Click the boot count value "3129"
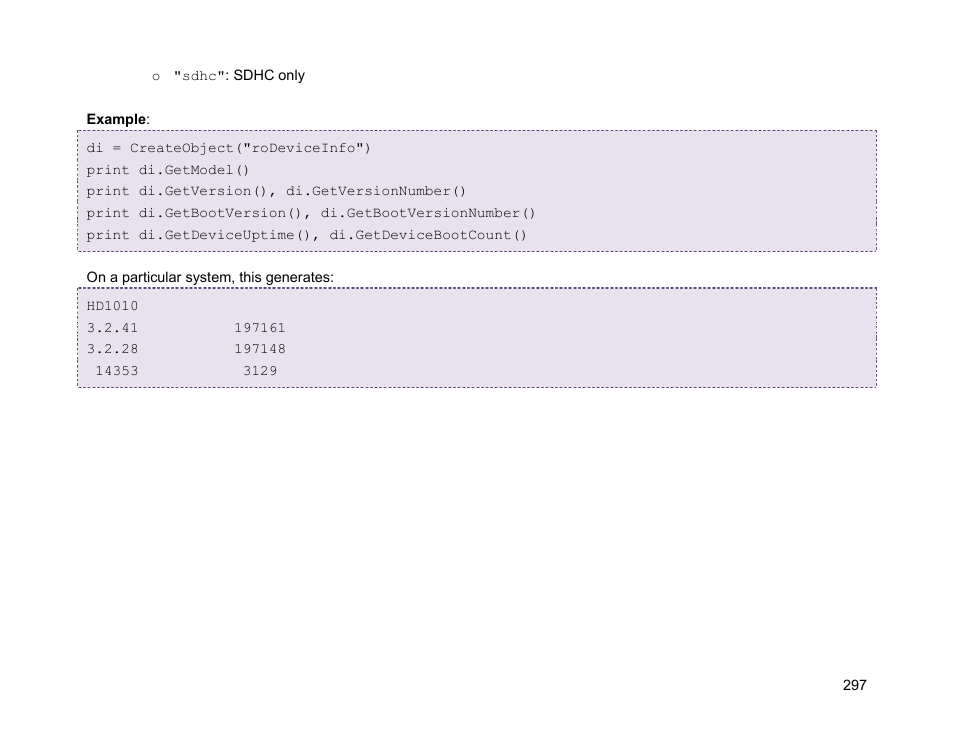 pyautogui.click(x=260, y=371)
